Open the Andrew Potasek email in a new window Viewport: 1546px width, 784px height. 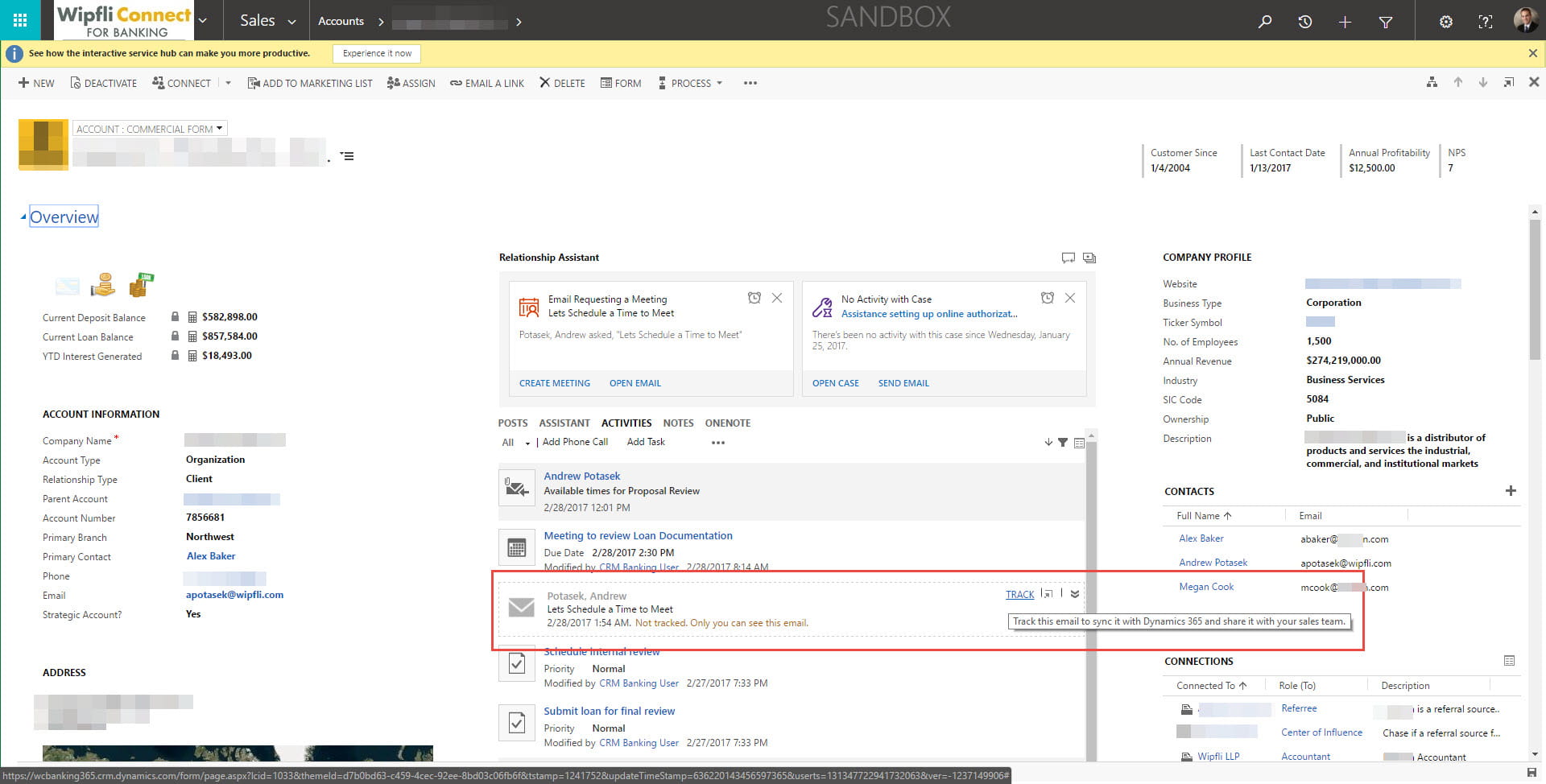pyautogui.click(x=1048, y=594)
